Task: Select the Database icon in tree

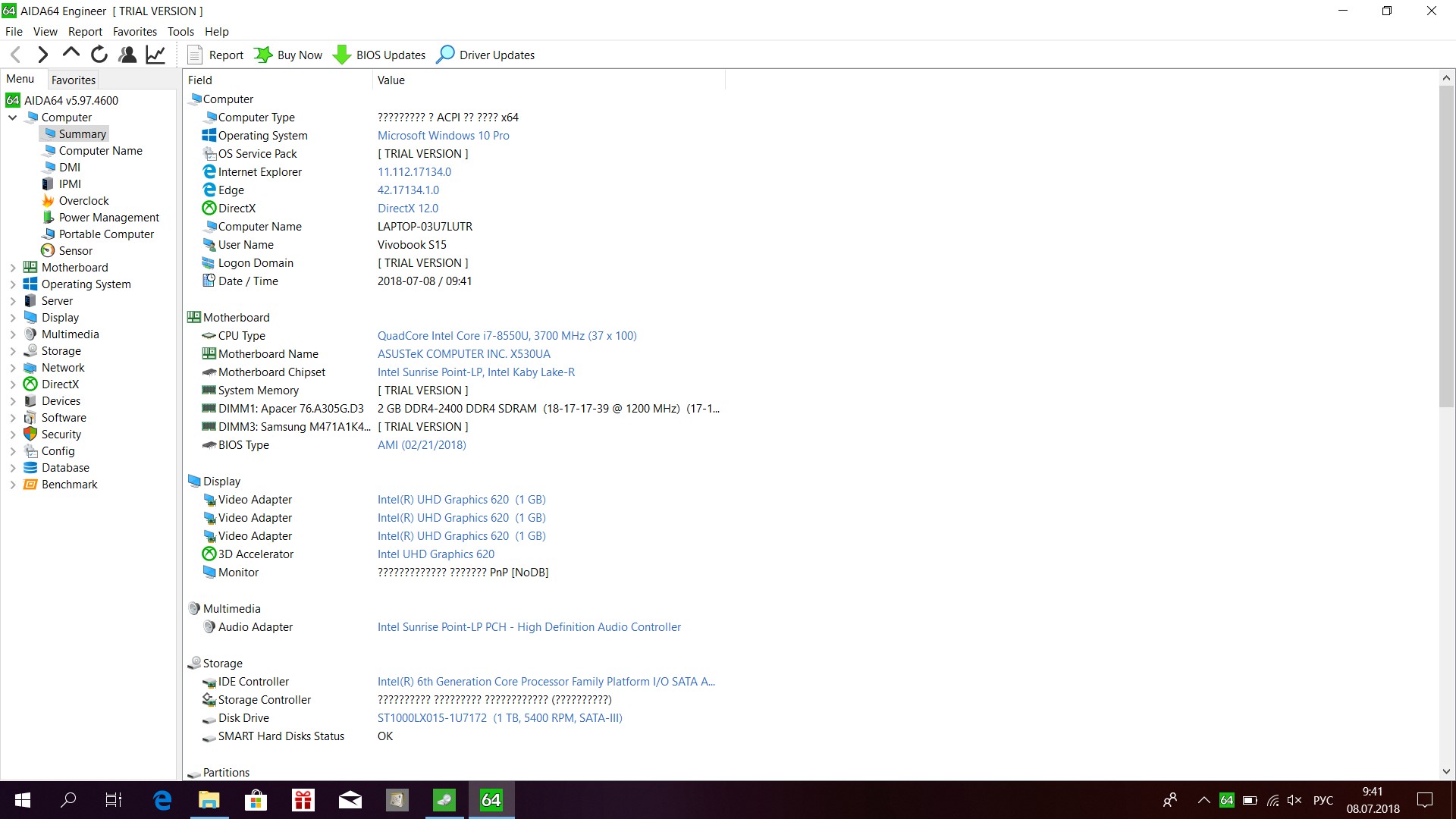Action: coord(30,468)
